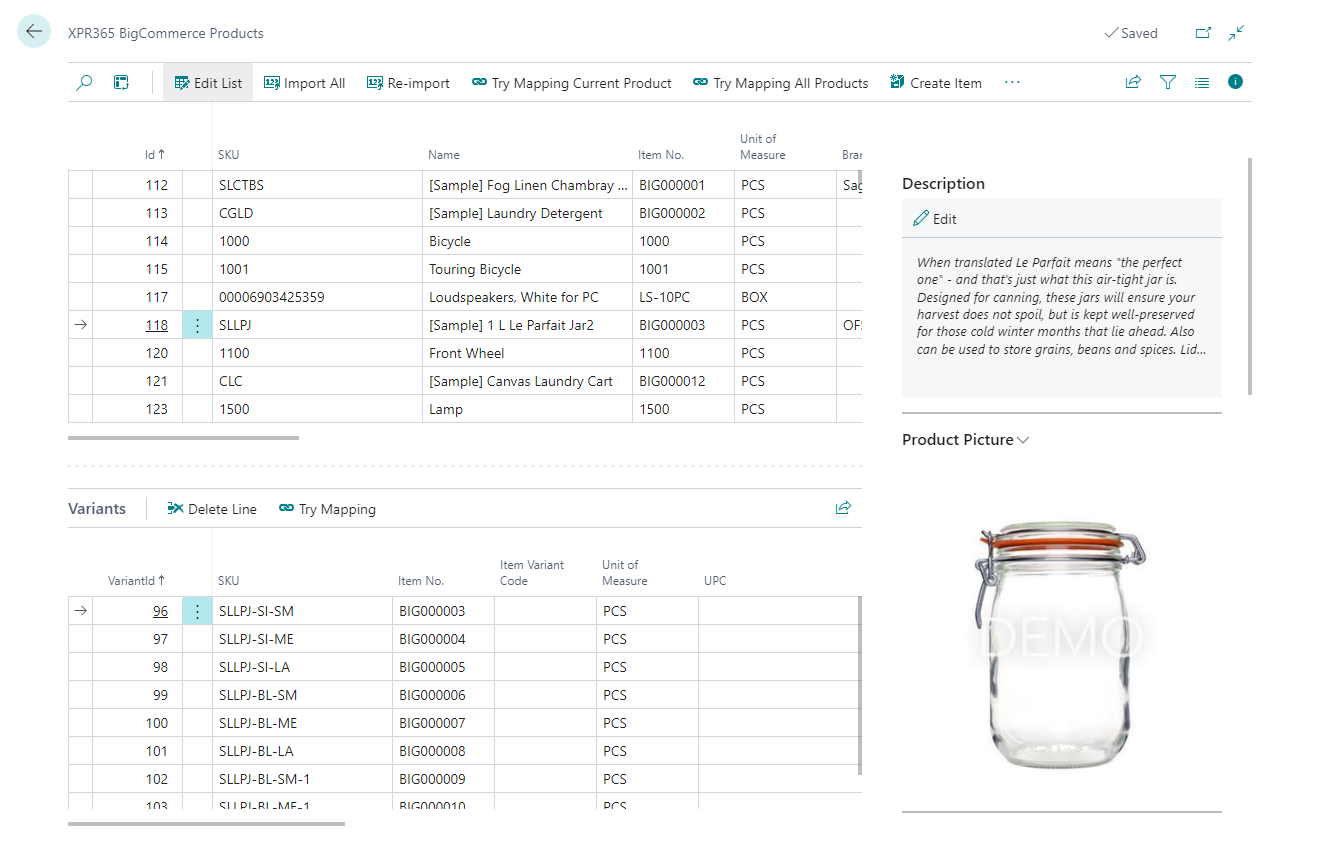
Task: Select SKU cell SLCTBS
Action: 318,185
